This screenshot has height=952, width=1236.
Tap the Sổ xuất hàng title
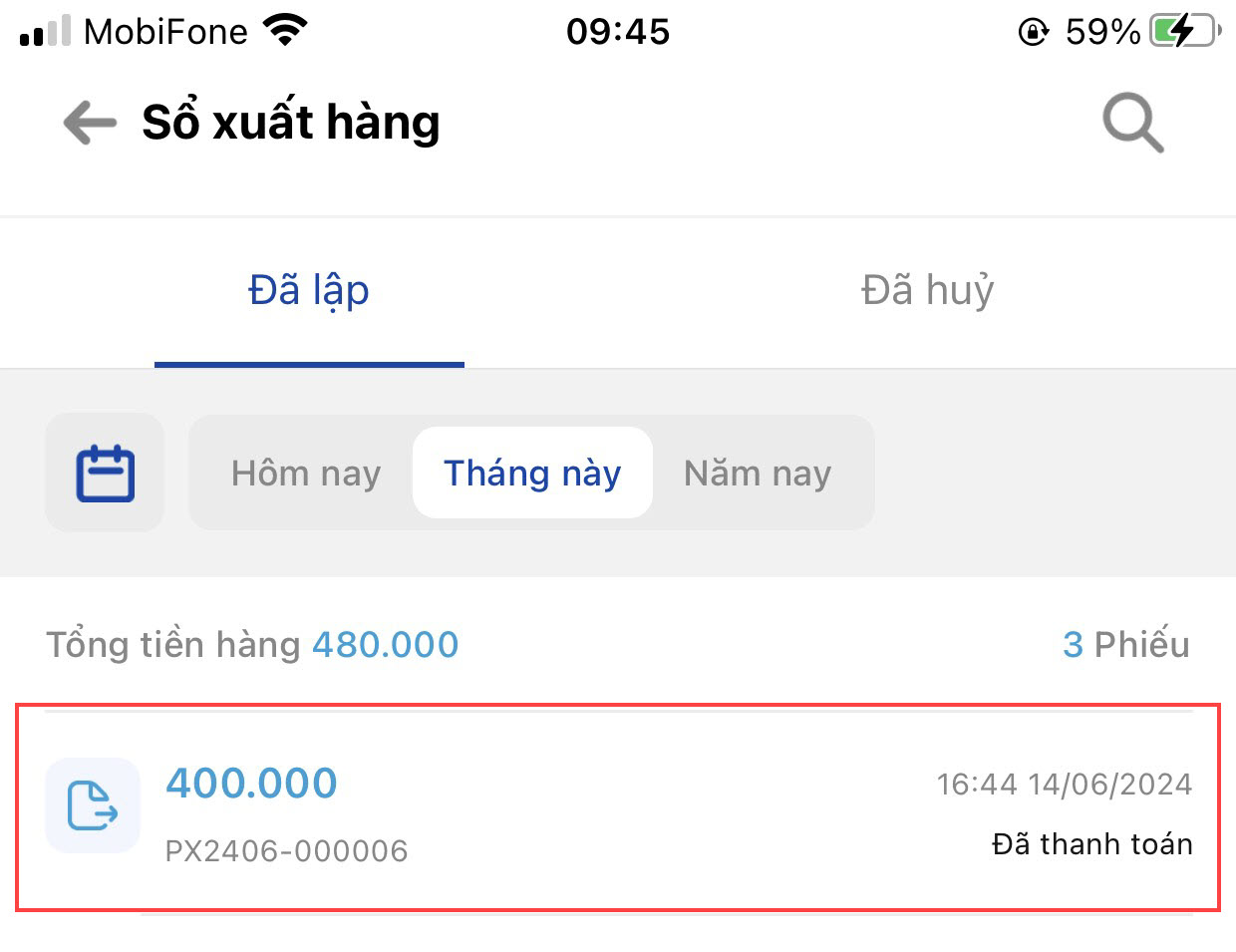pyautogui.click(x=291, y=124)
